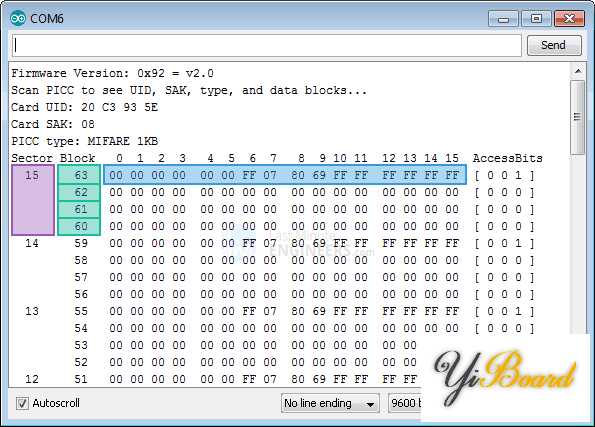This screenshot has height=427, width=595.
Task: Click block number 55
Action: (81, 311)
